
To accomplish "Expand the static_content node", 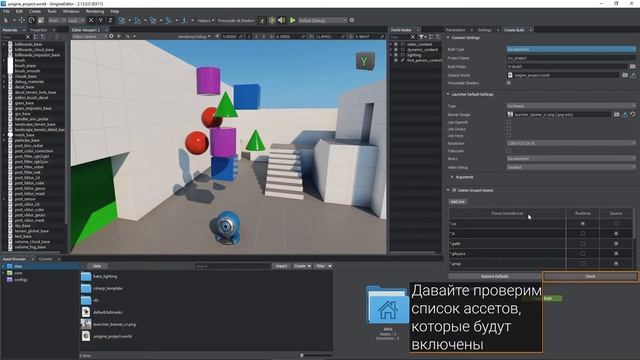I will click(x=391, y=44).
